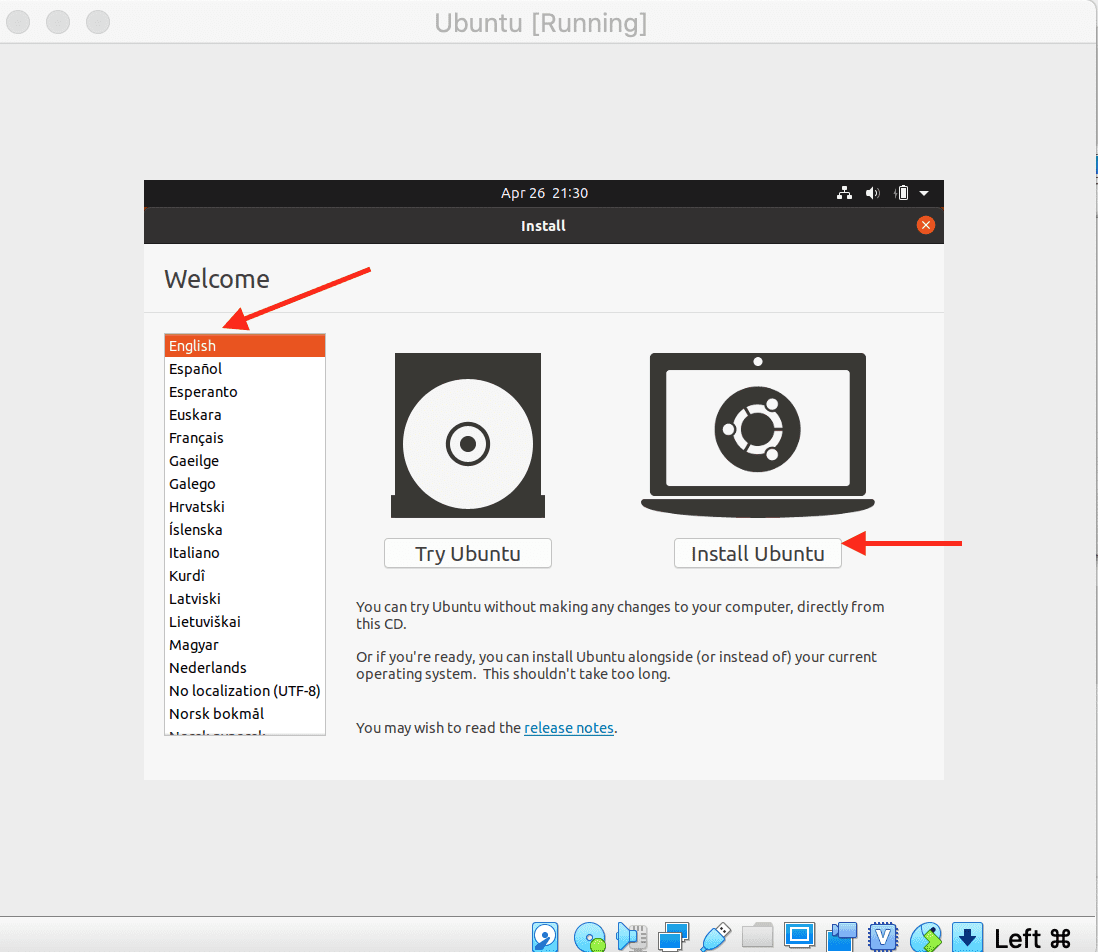Select Nederlands as the installer language
This screenshot has height=952, width=1098.
point(207,668)
